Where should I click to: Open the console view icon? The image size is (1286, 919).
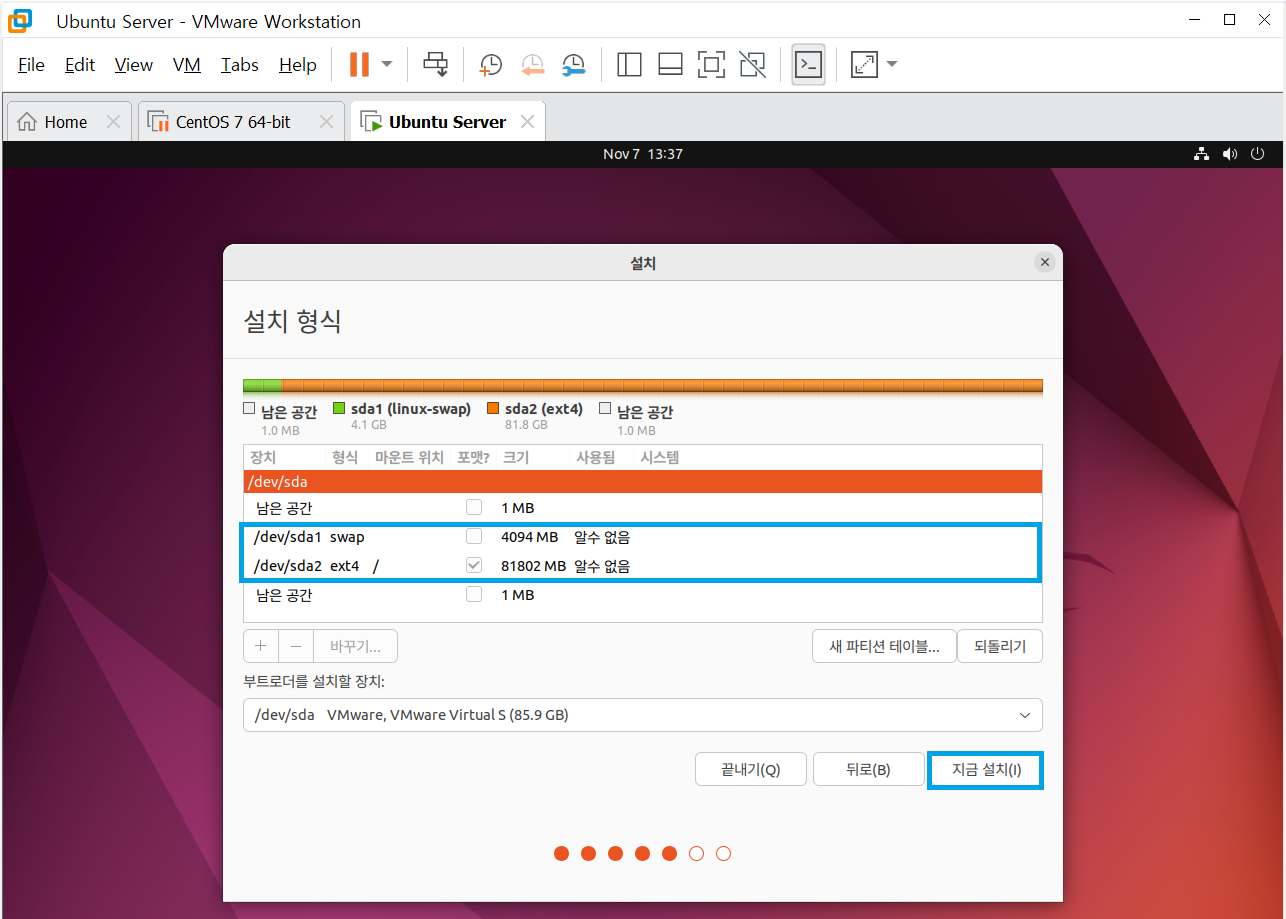click(808, 65)
